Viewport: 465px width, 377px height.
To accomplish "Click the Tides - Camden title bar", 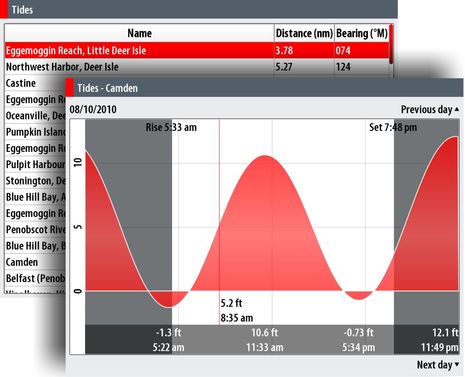I will [265, 88].
